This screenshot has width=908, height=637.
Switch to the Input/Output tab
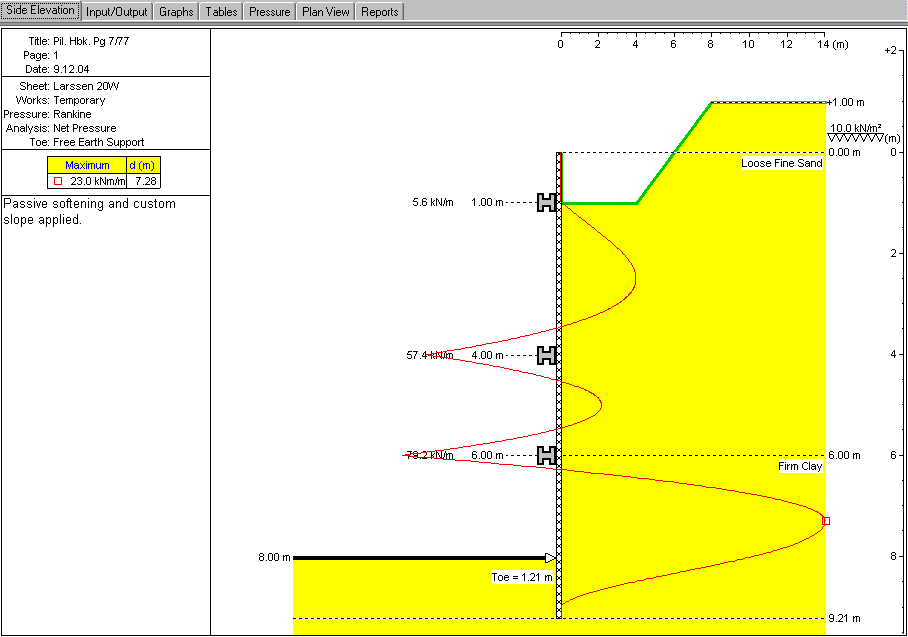point(117,12)
